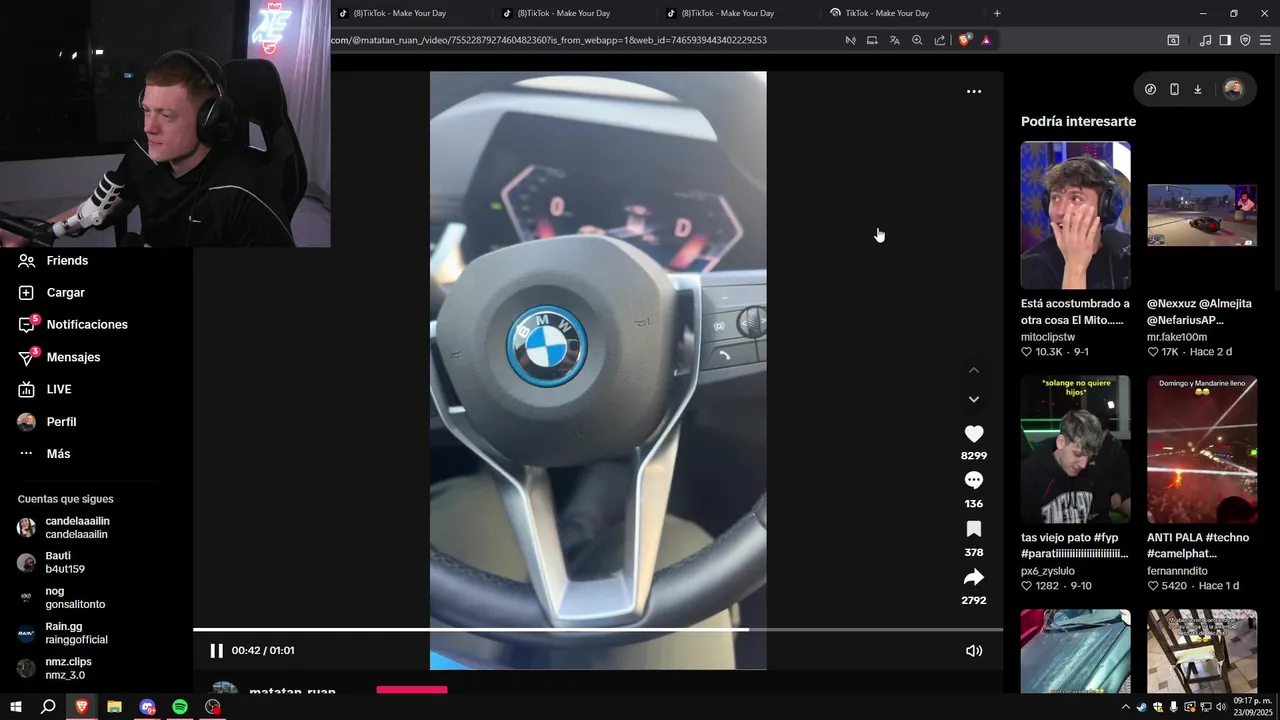Click the fernannndito username
The image size is (1280, 720).
pos(1177,571)
